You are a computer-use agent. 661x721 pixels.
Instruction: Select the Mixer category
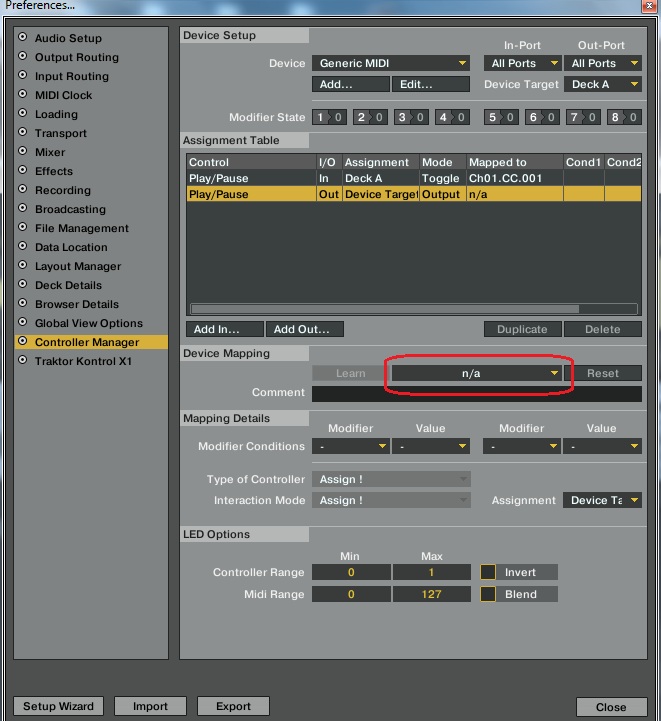[50, 152]
